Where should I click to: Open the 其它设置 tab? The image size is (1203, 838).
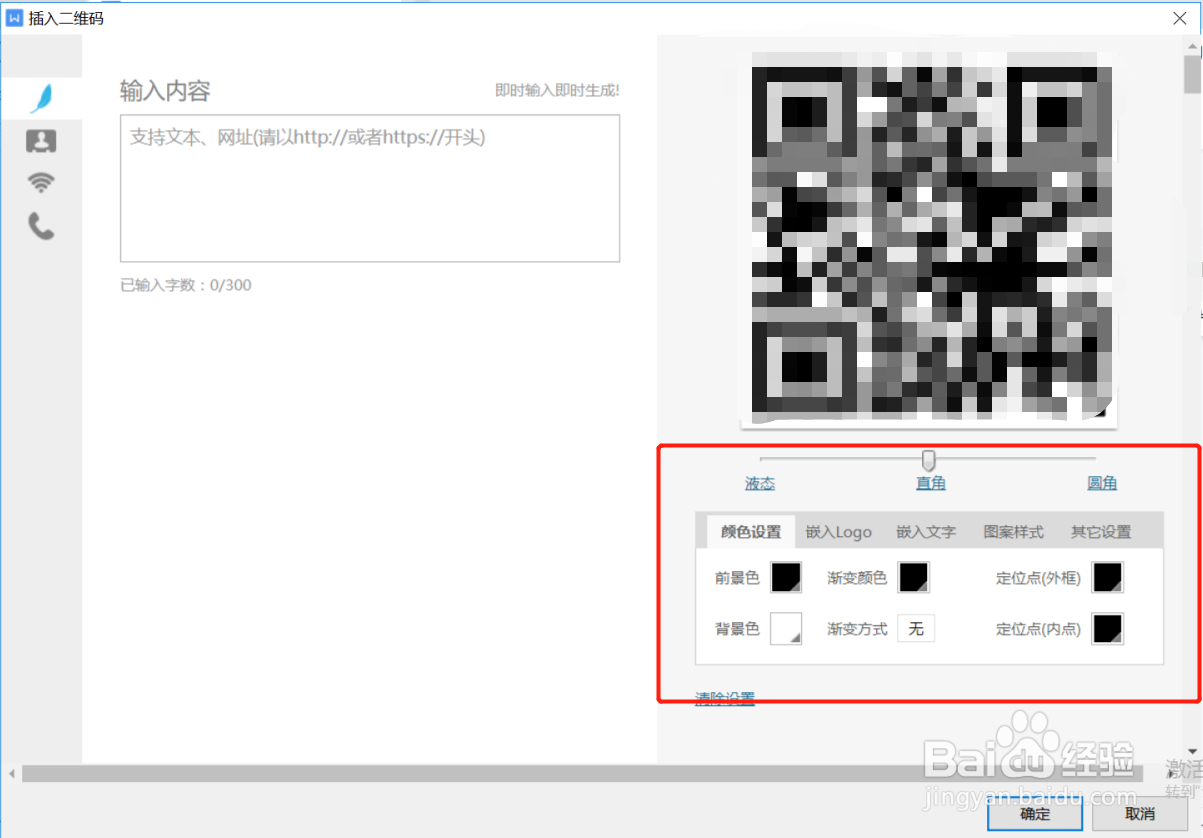[x=1100, y=532]
